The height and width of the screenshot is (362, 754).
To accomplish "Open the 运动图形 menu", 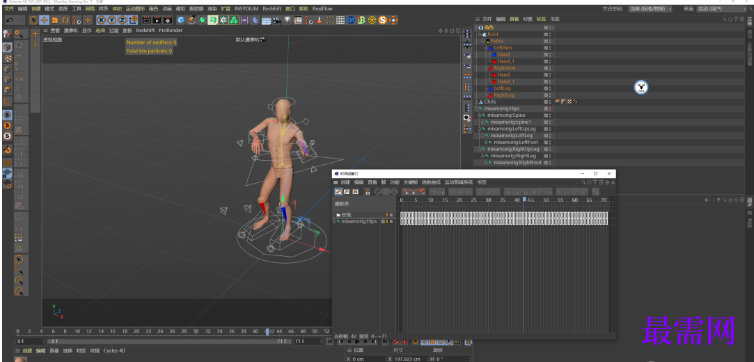I will click(x=136, y=9).
